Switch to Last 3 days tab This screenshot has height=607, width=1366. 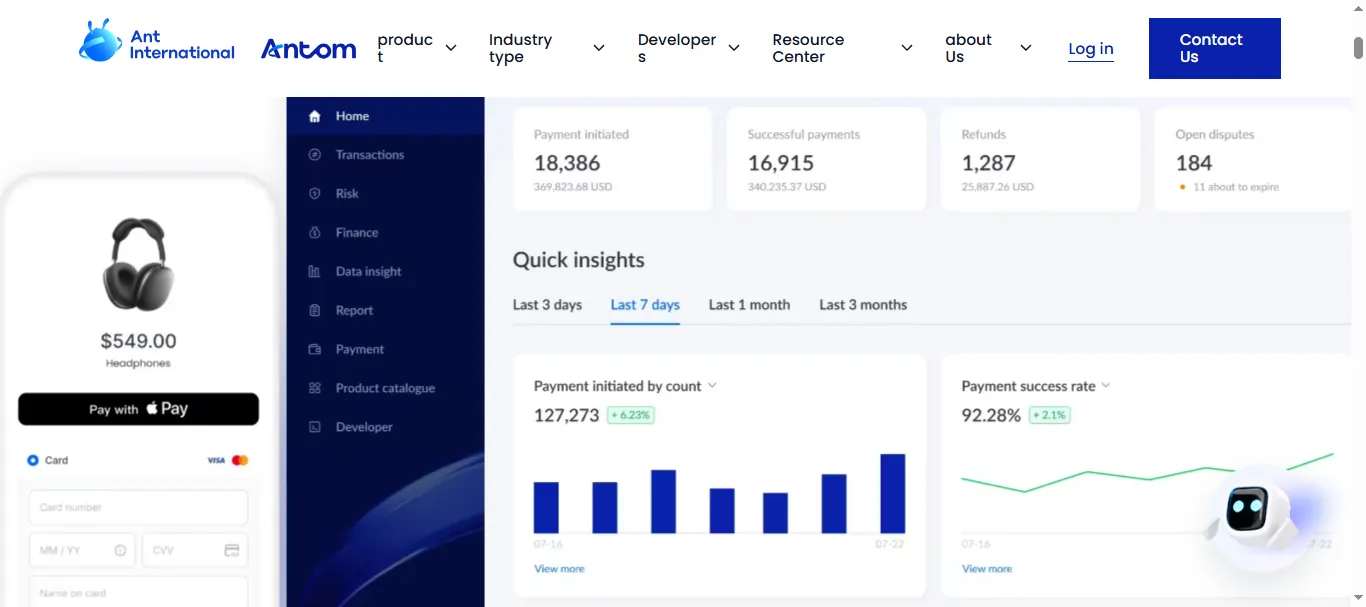(x=547, y=305)
